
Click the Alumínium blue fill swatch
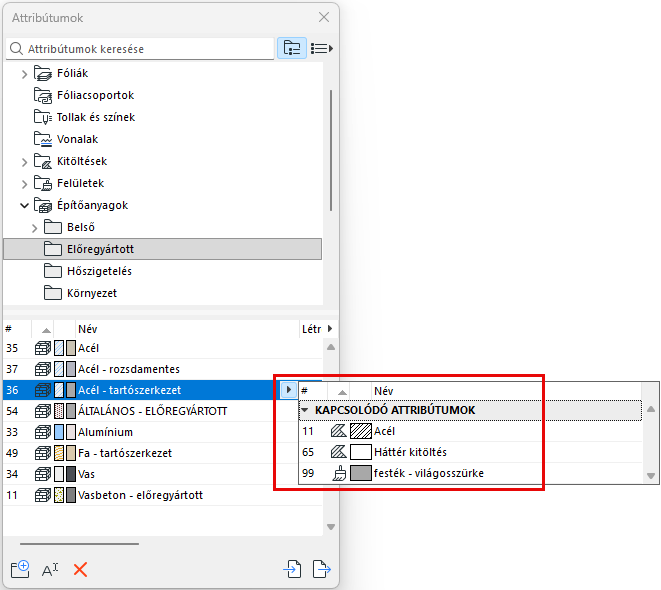coord(59,432)
